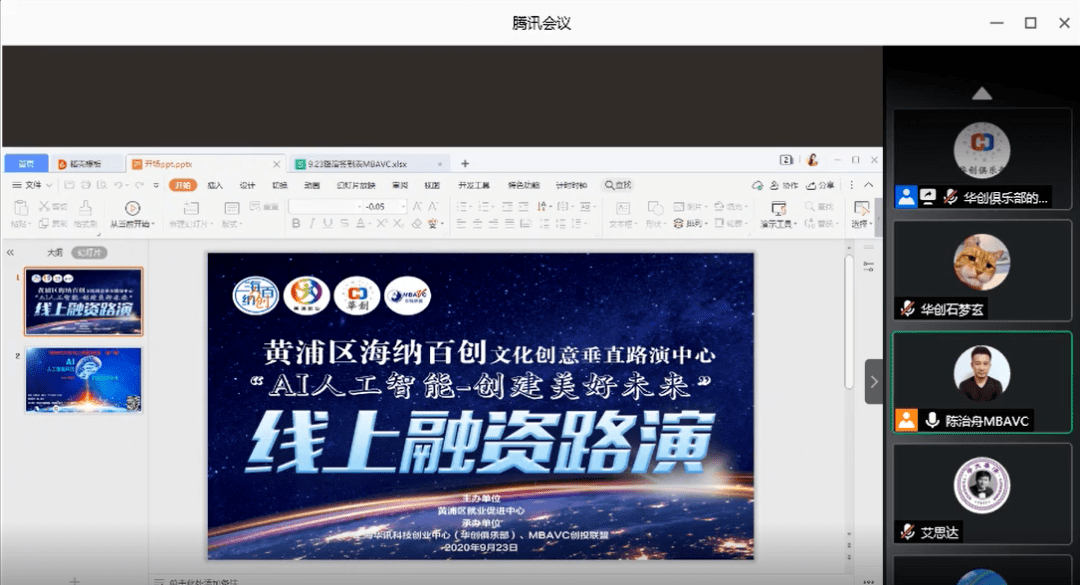This screenshot has width=1080, height=585.
Task: Click the 演示工具 presentation tools icon
Action: pyautogui.click(x=779, y=208)
